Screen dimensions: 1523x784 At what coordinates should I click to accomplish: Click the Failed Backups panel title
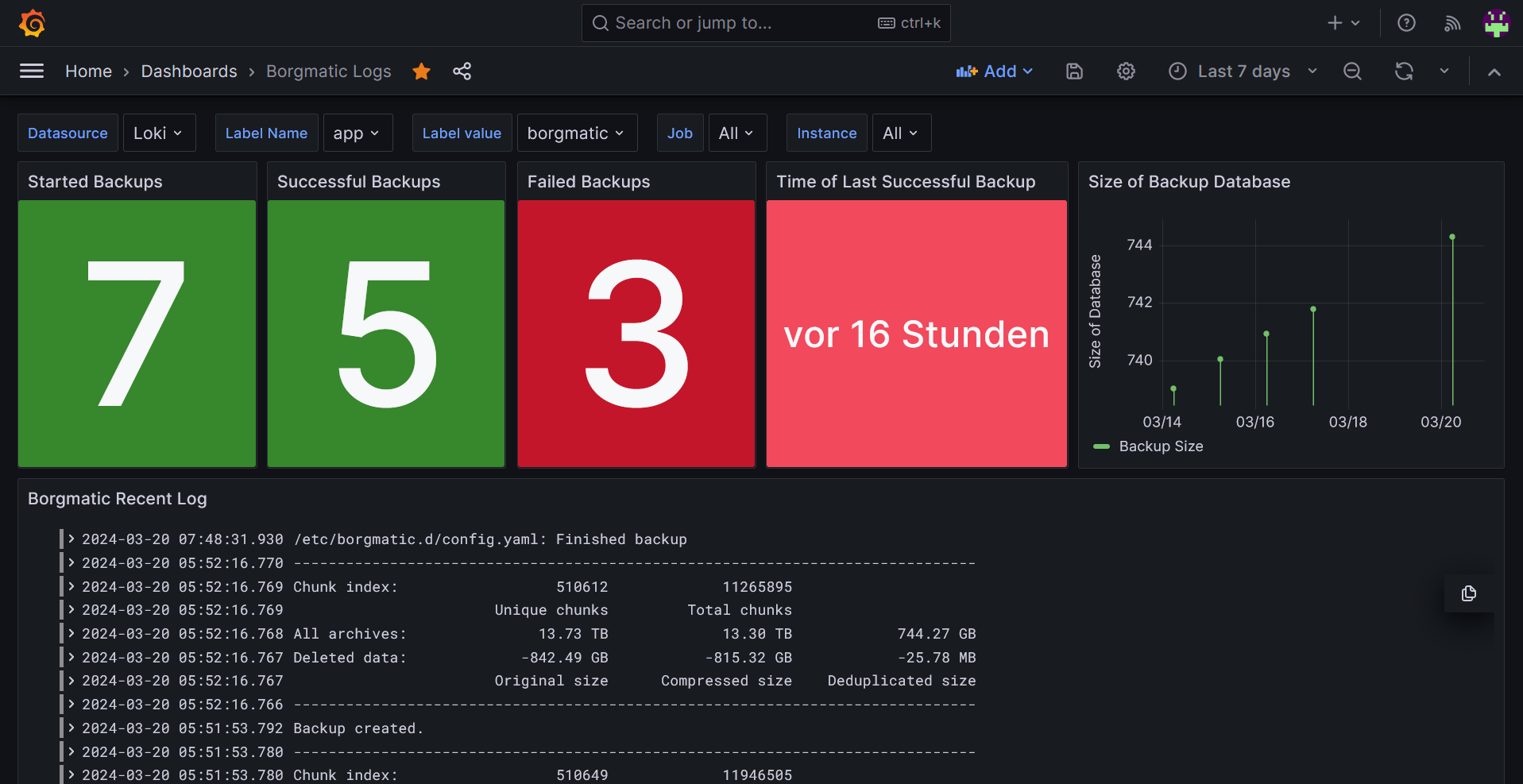click(x=589, y=182)
